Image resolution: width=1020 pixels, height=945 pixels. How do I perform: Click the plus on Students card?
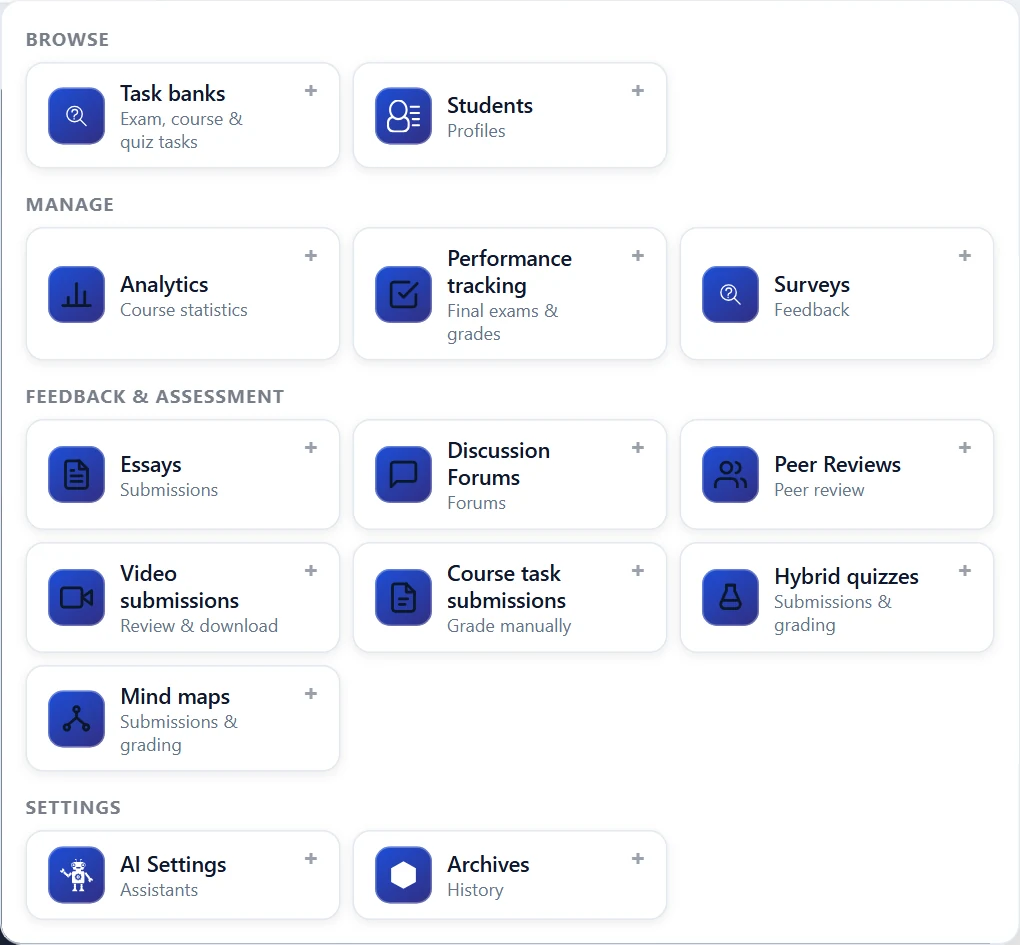(638, 90)
